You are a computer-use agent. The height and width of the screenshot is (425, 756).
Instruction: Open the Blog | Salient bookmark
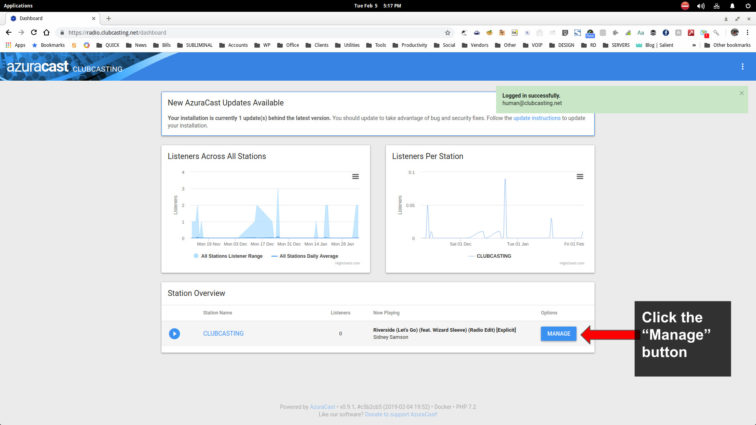pos(654,45)
